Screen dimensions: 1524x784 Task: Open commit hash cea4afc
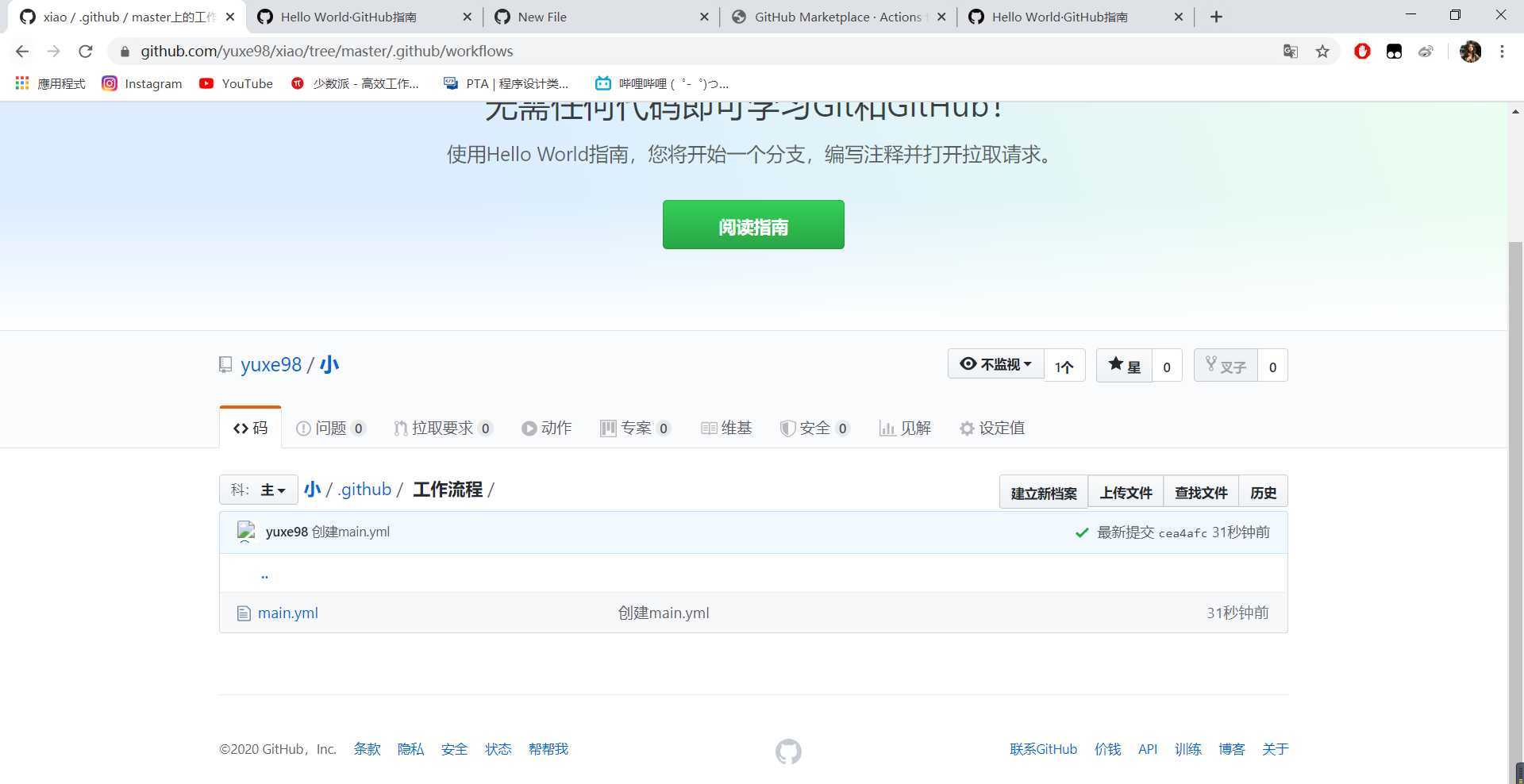coord(1183,533)
